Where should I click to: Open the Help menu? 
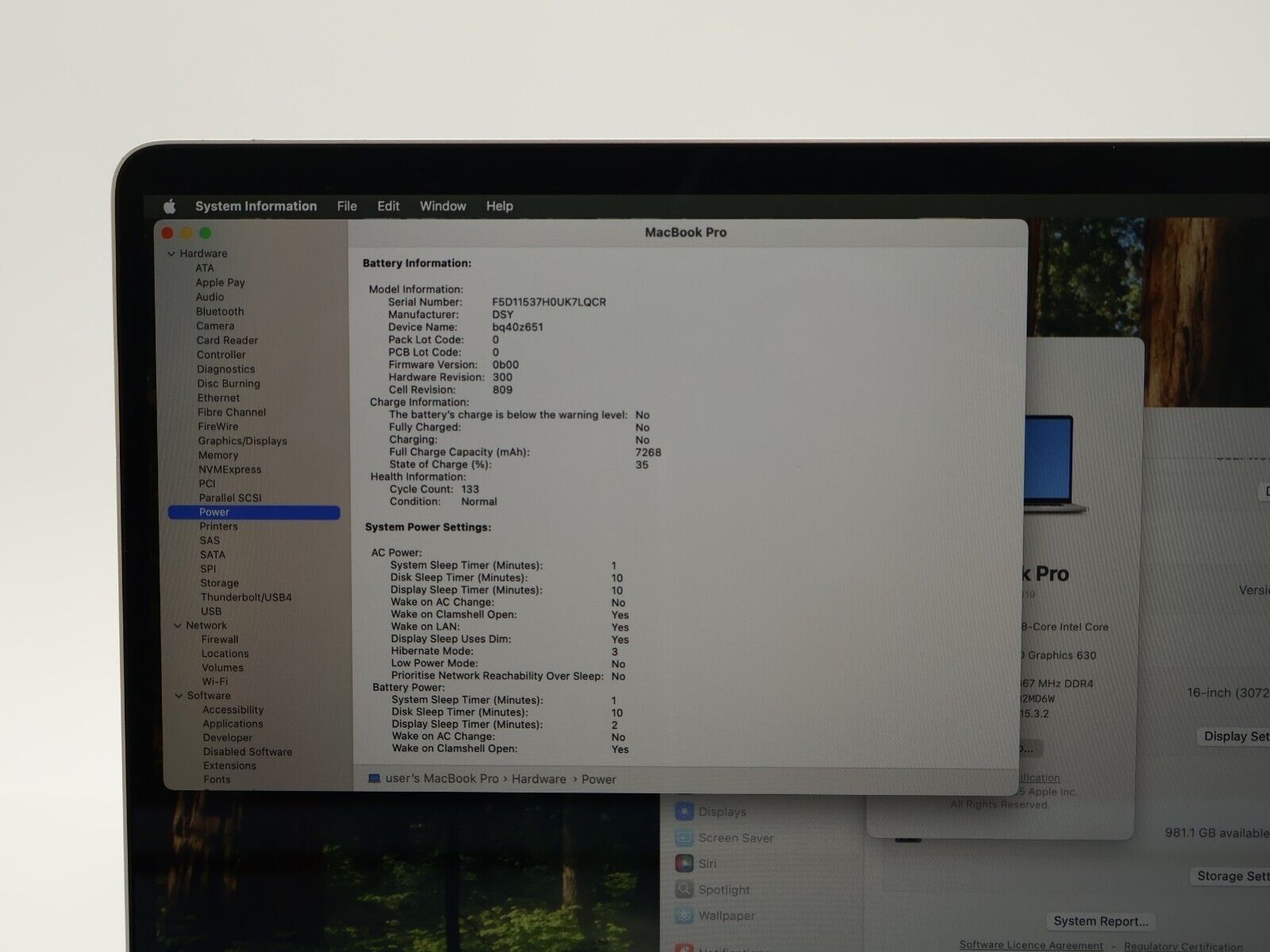click(x=499, y=206)
